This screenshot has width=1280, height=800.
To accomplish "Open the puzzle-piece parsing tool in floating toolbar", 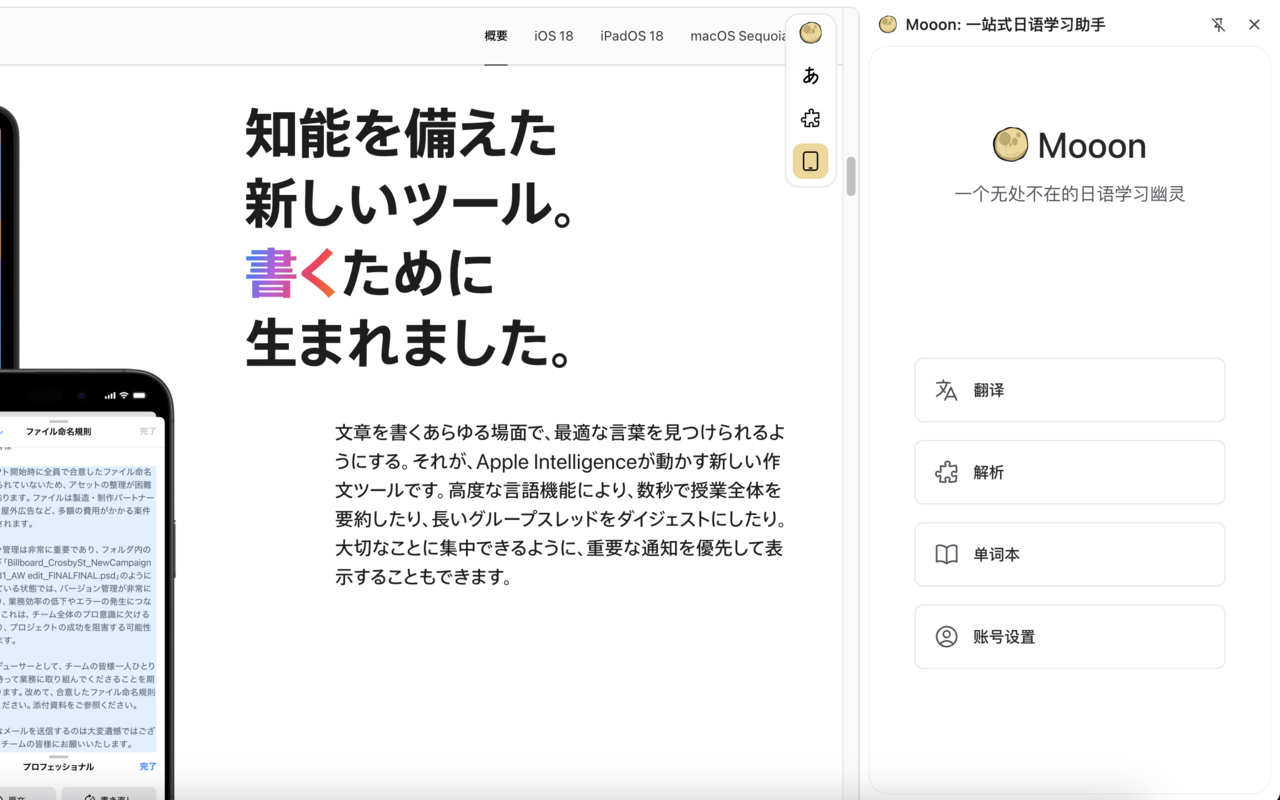I will point(811,118).
